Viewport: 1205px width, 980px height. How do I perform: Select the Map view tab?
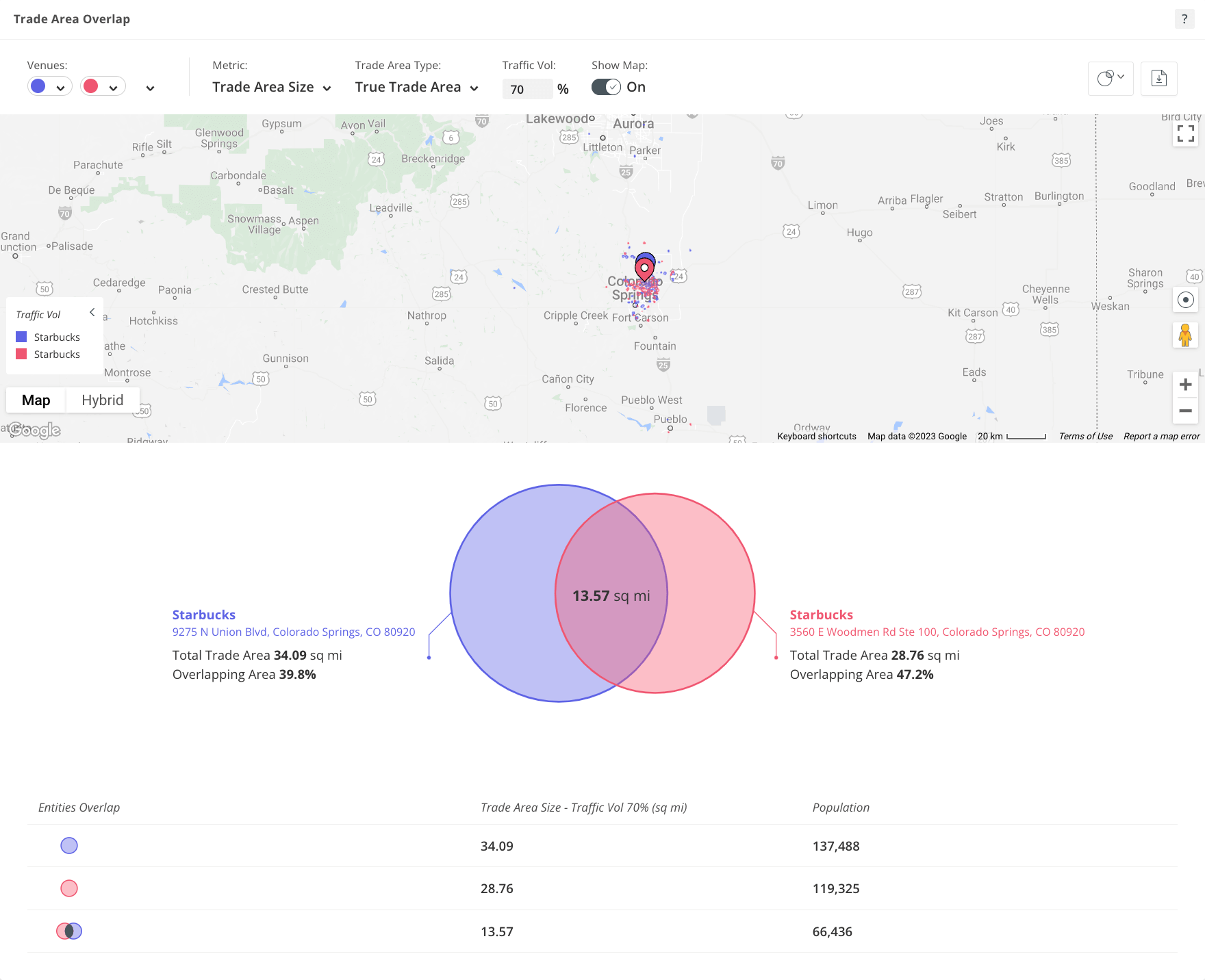36,400
